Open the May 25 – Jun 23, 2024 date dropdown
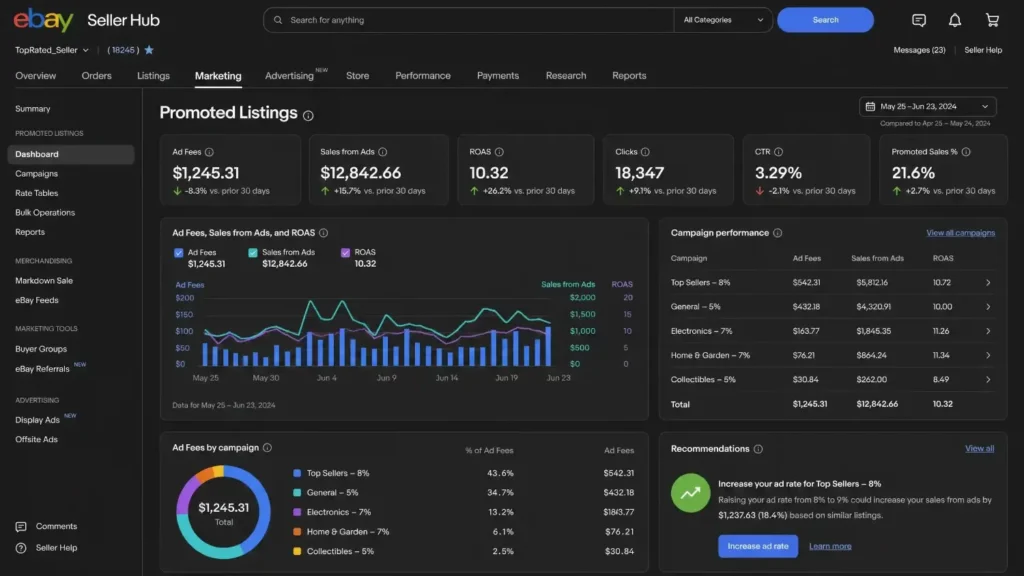The image size is (1024, 576). [x=927, y=106]
